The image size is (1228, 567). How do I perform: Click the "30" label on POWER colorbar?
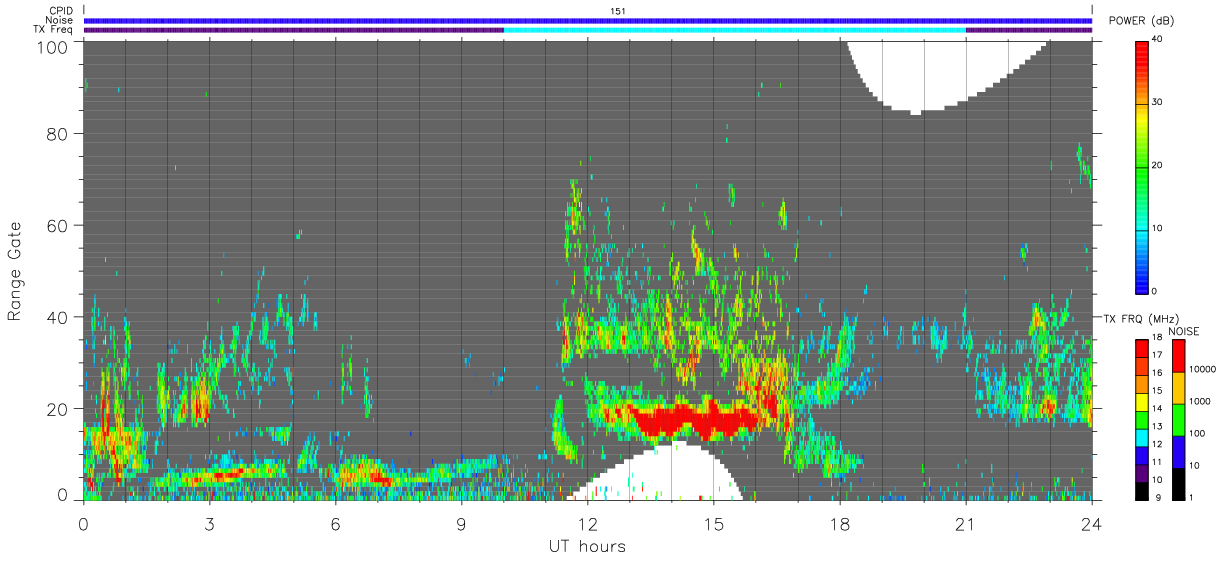click(1158, 102)
